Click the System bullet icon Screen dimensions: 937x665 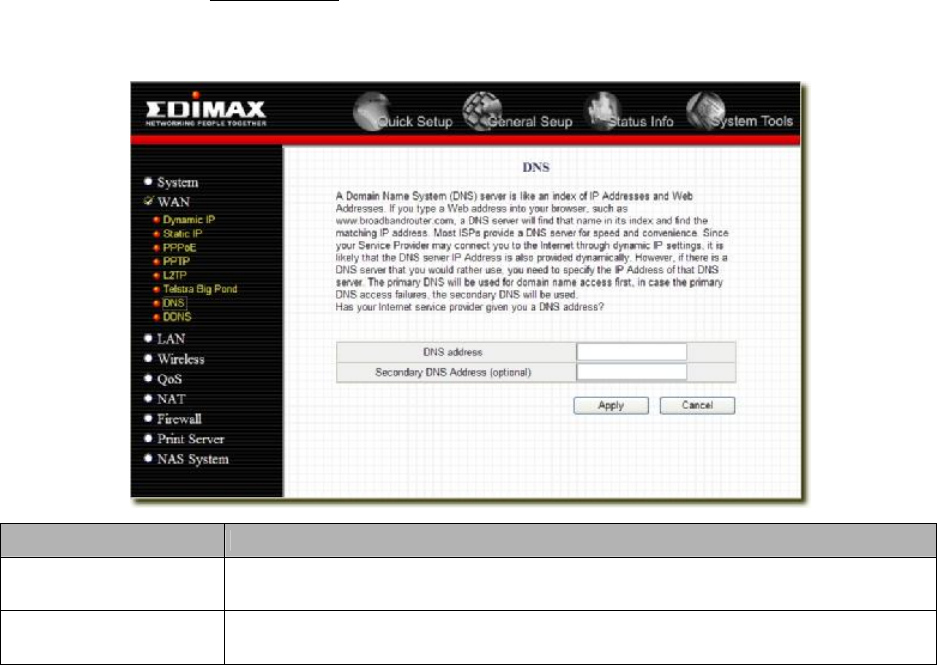coord(148,181)
